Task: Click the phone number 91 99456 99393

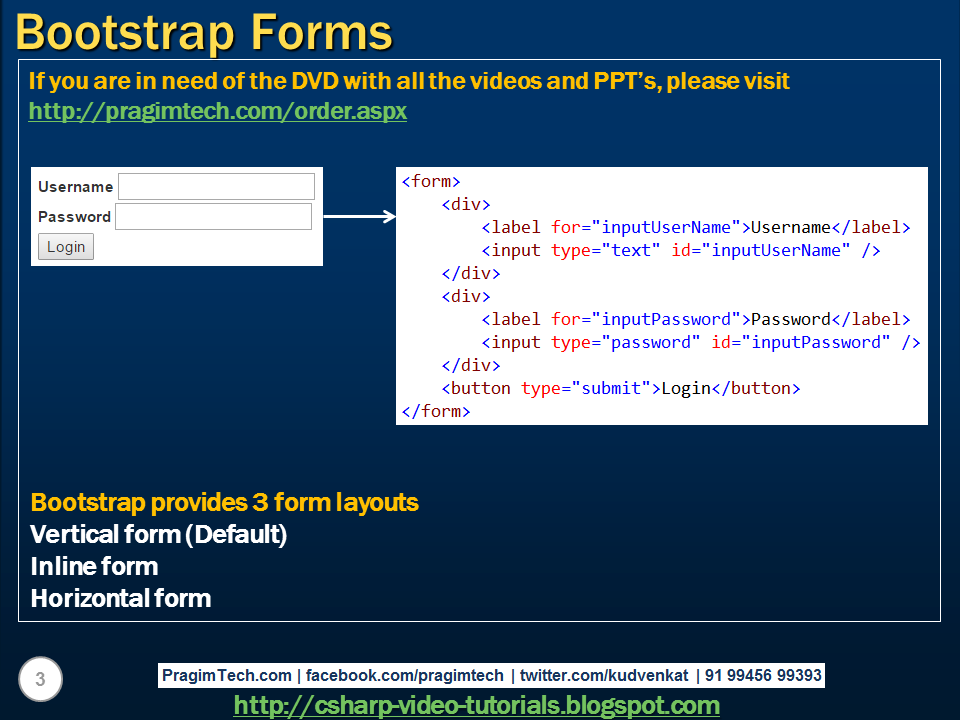Action: pos(764,675)
